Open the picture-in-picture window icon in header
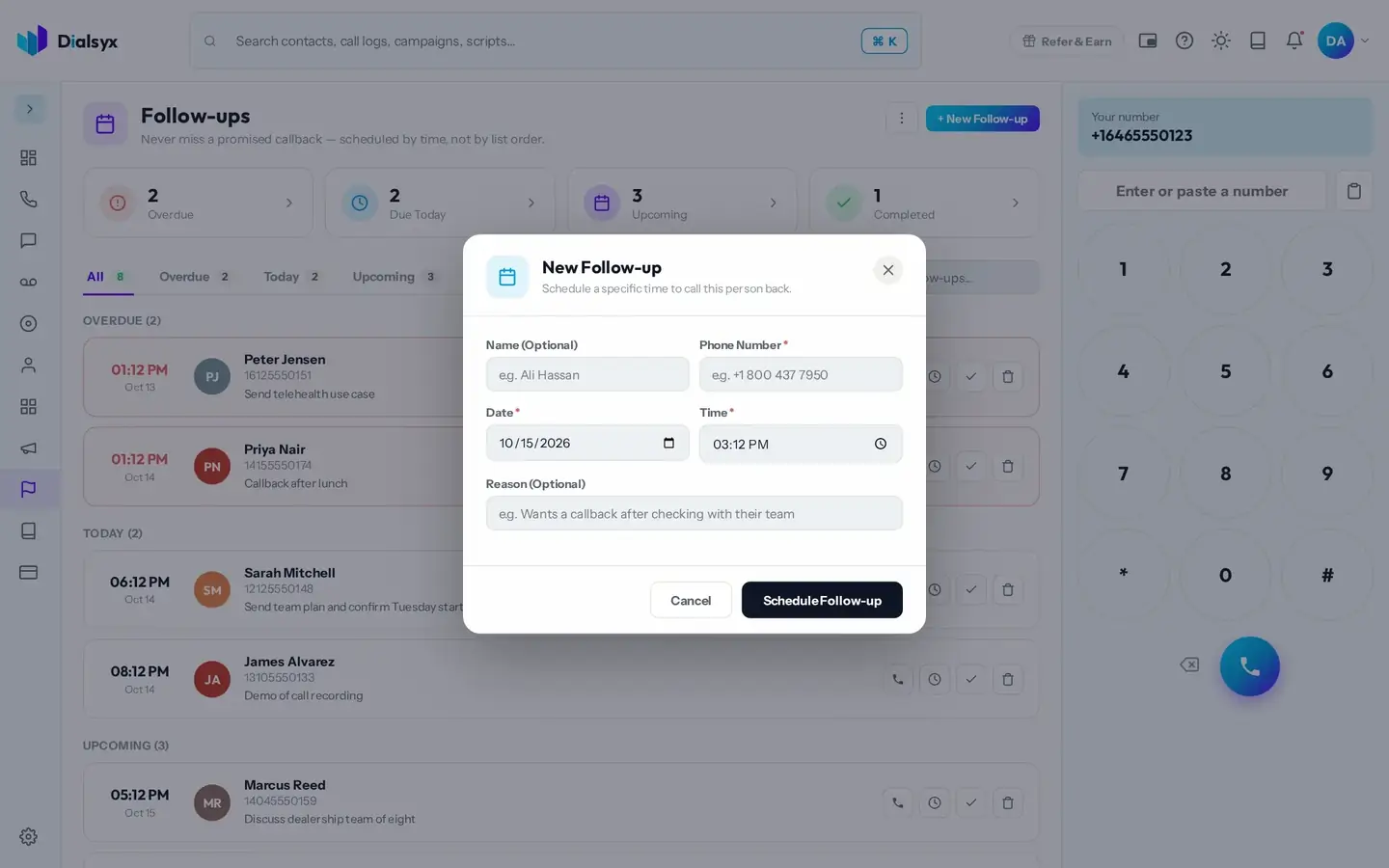Image resolution: width=1389 pixels, height=868 pixels. pyautogui.click(x=1148, y=41)
